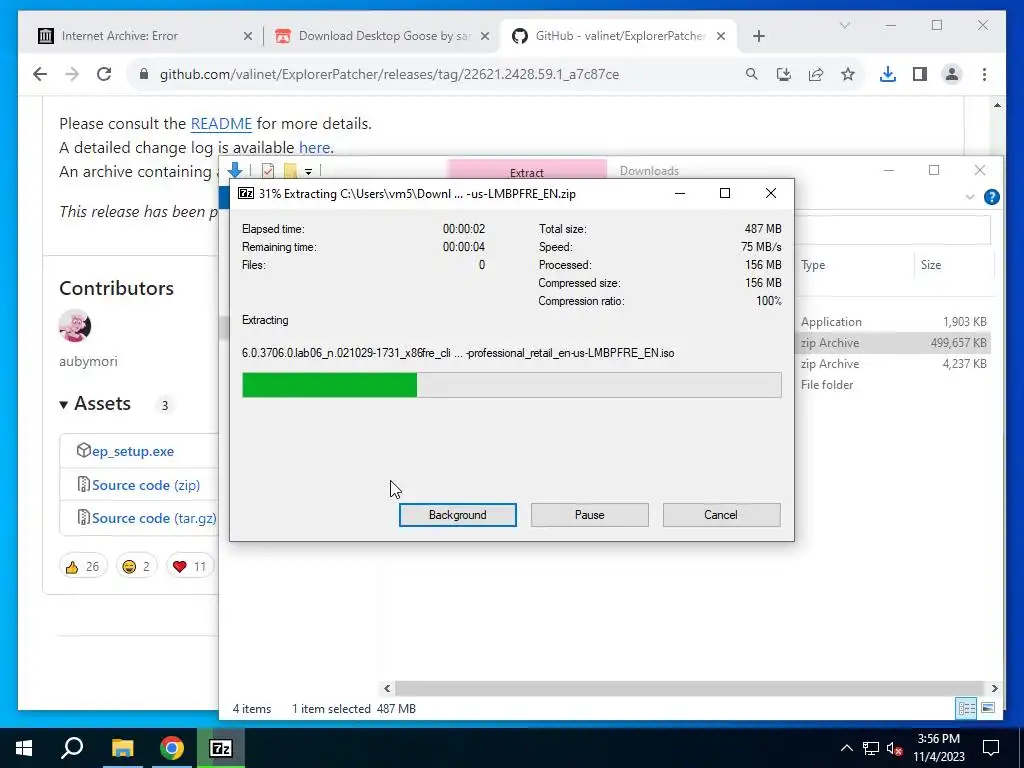Select the Application 1,903 KB row
Image resolution: width=1024 pixels, height=768 pixels.
pos(893,321)
